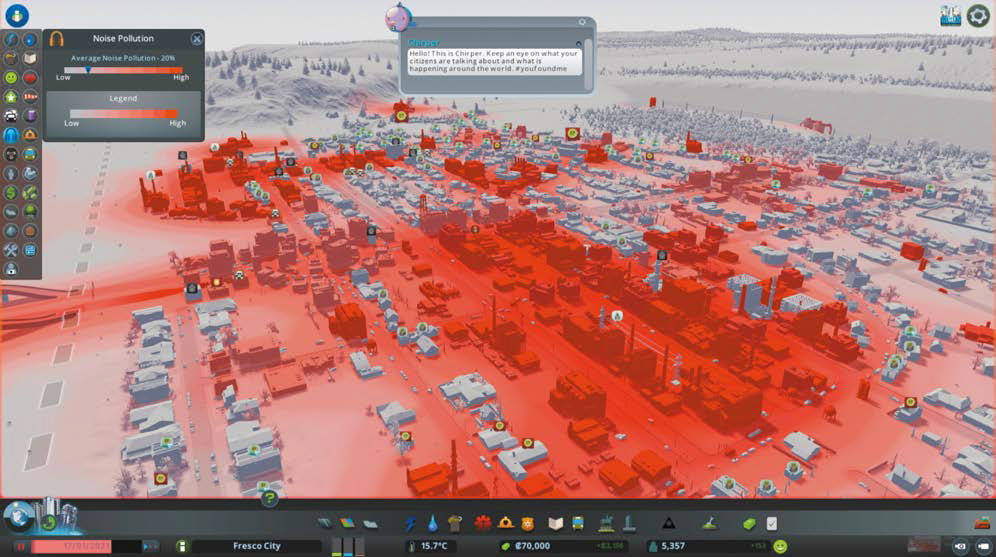Open the Electricity build menu
996x557 pixels.
[410, 524]
